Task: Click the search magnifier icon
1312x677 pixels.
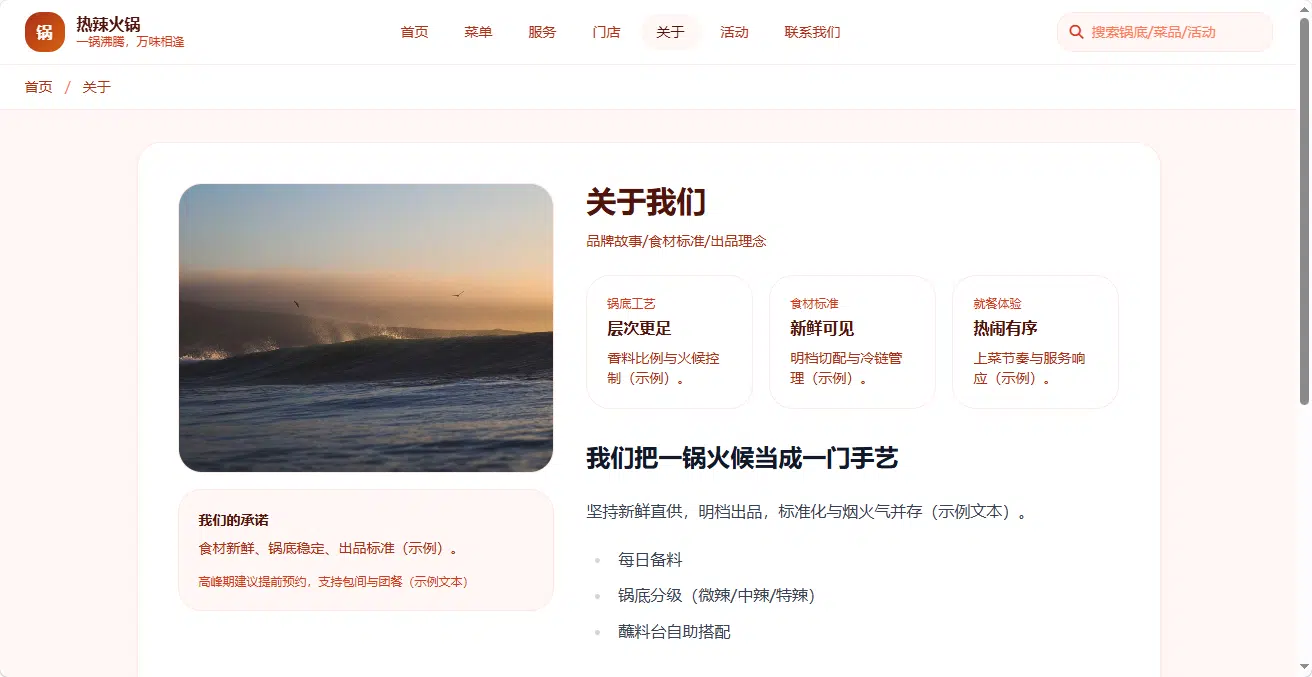Action: point(1076,32)
